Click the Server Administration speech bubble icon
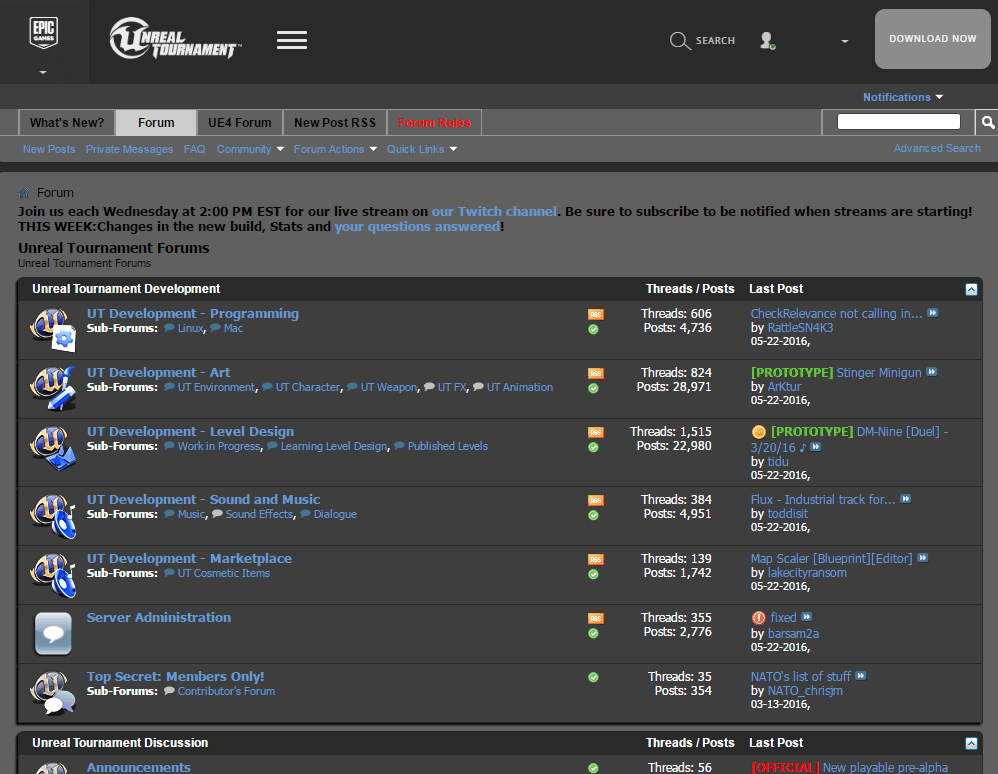Screen dimensions: 998x774 52,633
